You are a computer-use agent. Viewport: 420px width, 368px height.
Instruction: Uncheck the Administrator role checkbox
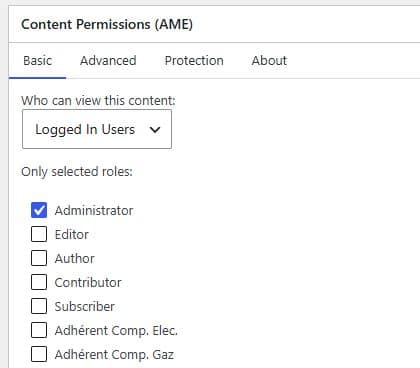(39, 210)
